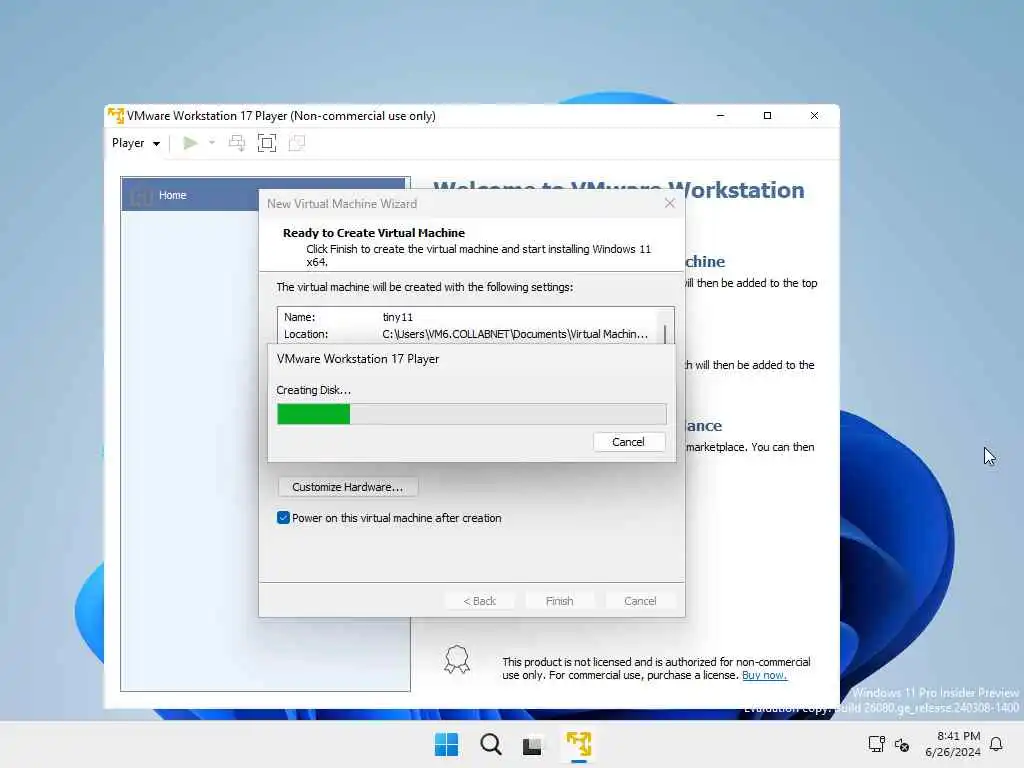
Task: Click the VMware Player taskbar icon
Action: [x=579, y=744]
